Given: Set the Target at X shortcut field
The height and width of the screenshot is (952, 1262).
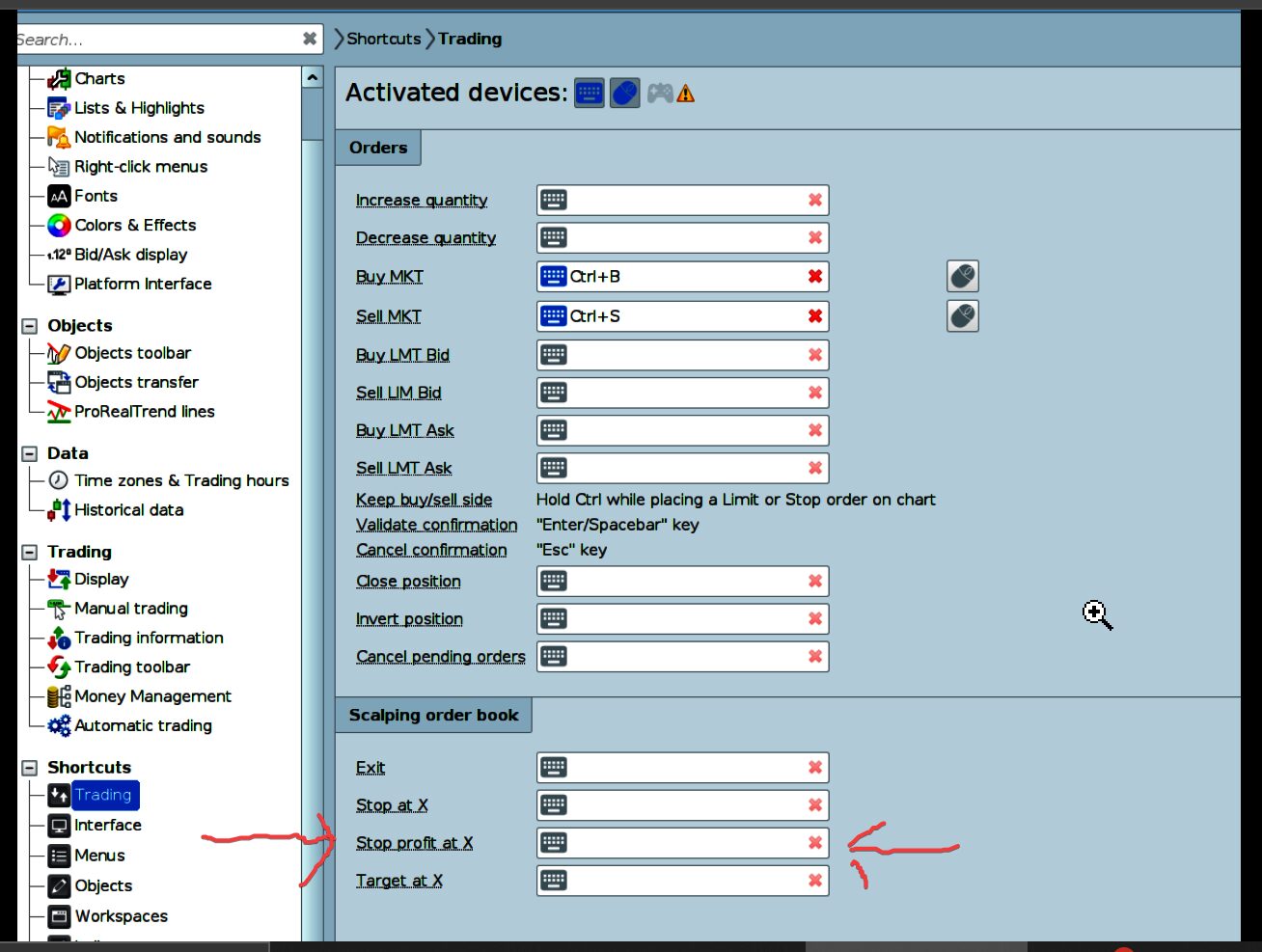Looking at the screenshot, I should (x=683, y=881).
